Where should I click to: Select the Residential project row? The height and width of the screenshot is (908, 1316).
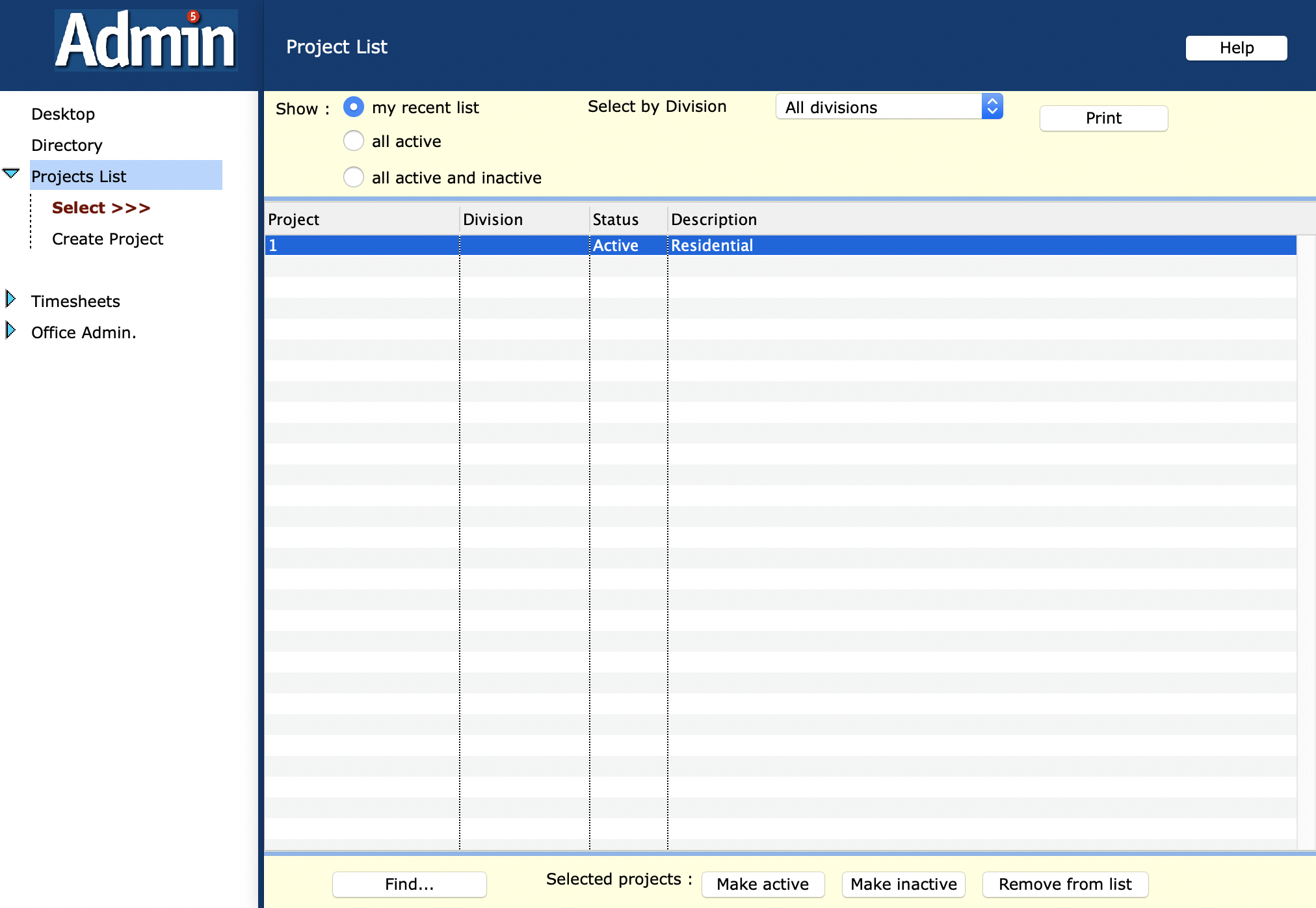point(711,245)
